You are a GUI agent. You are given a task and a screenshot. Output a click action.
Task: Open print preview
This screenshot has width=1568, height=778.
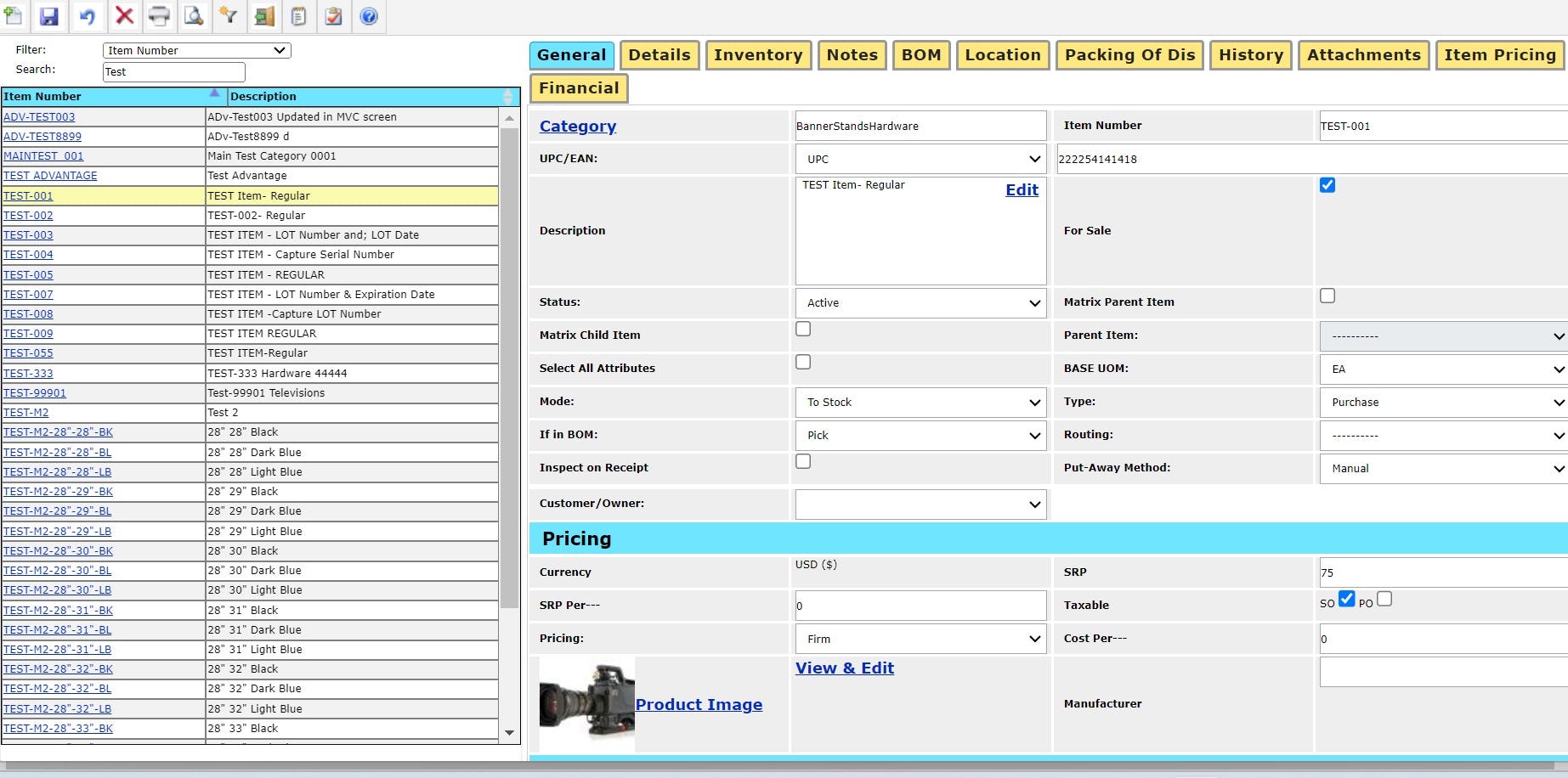click(193, 16)
